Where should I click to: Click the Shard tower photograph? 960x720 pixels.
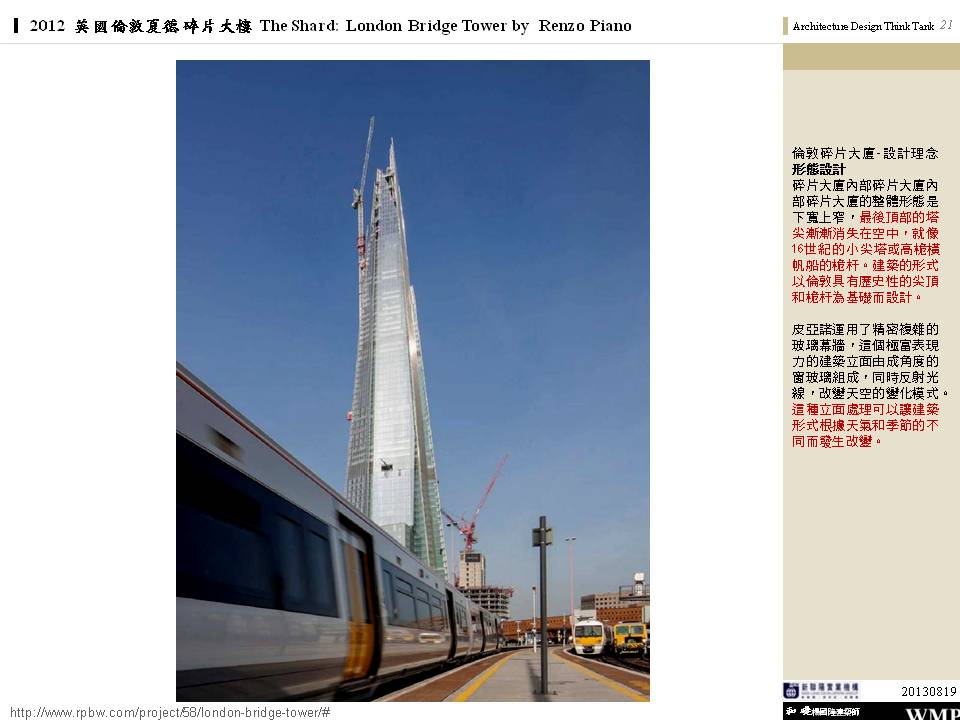point(413,380)
